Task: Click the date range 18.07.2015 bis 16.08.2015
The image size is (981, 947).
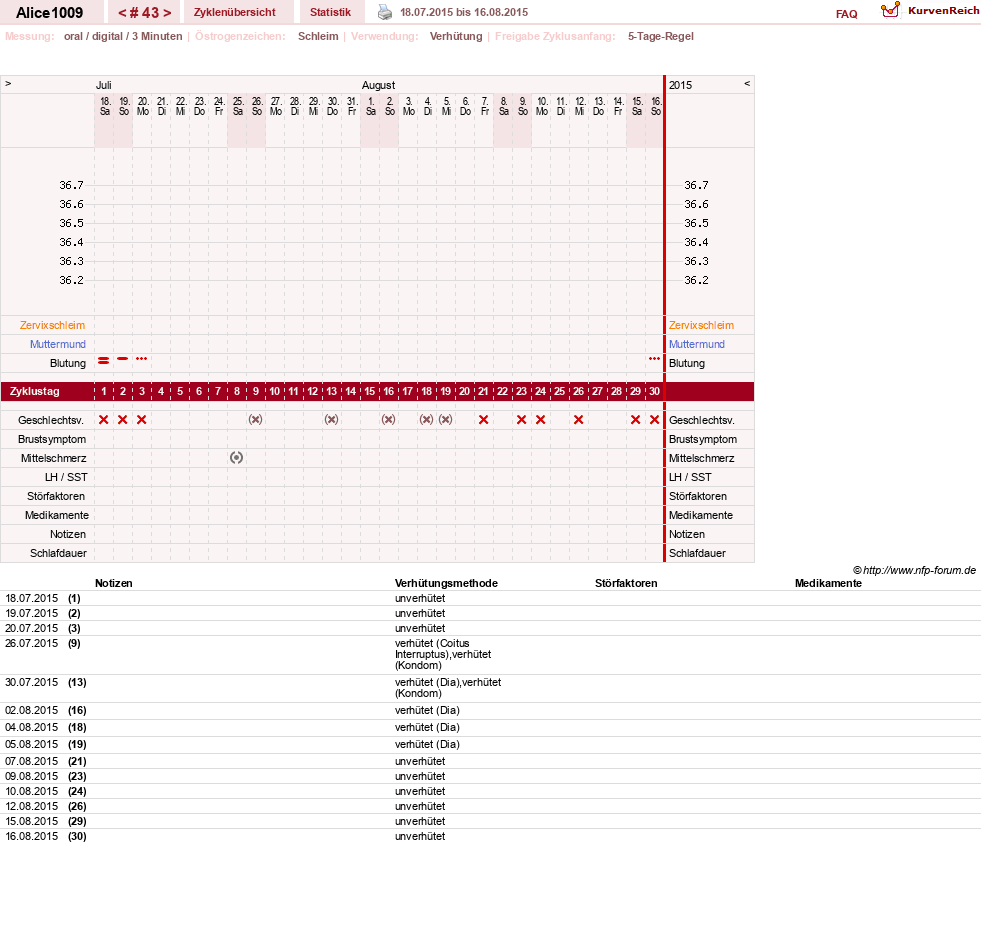Action: pyautogui.click(x=464, y=13)
